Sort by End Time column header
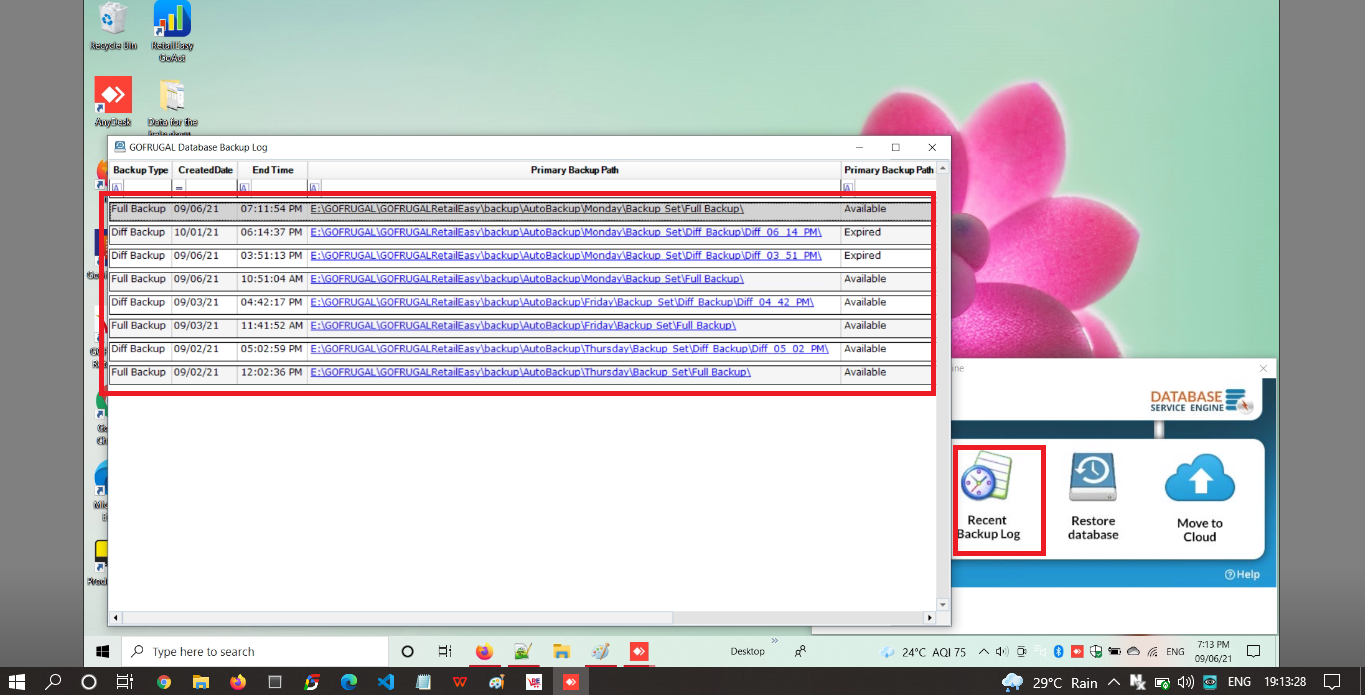Image resolution: width=1370 pixels, height=695 pixels. coord(272,170)
